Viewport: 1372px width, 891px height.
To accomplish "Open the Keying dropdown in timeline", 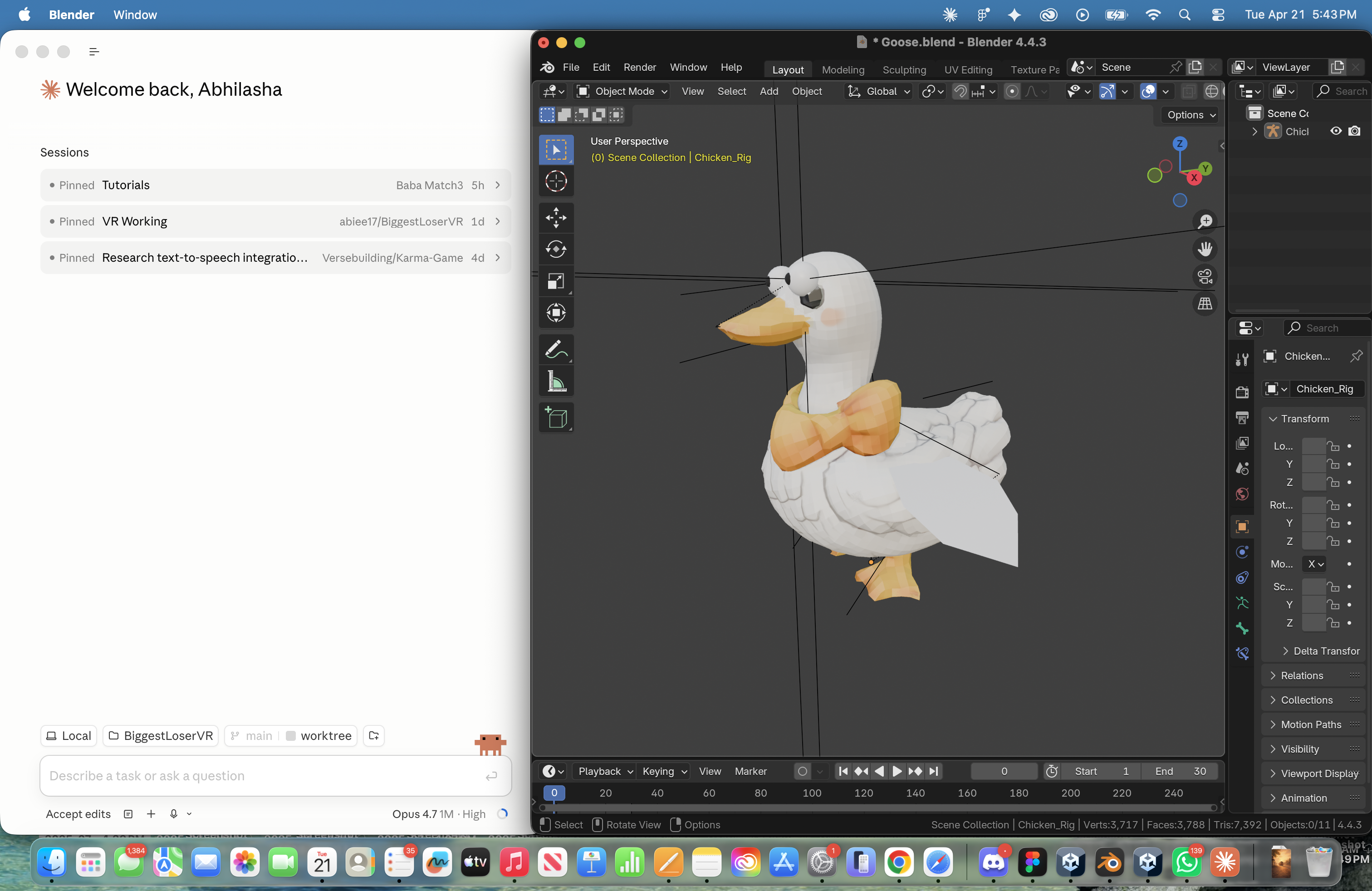I will tap(664, 771).
